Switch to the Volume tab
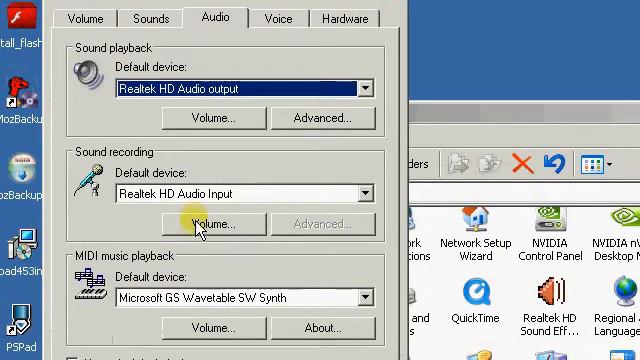This screenshot has width=640, height=360. (x=85, y=19)
